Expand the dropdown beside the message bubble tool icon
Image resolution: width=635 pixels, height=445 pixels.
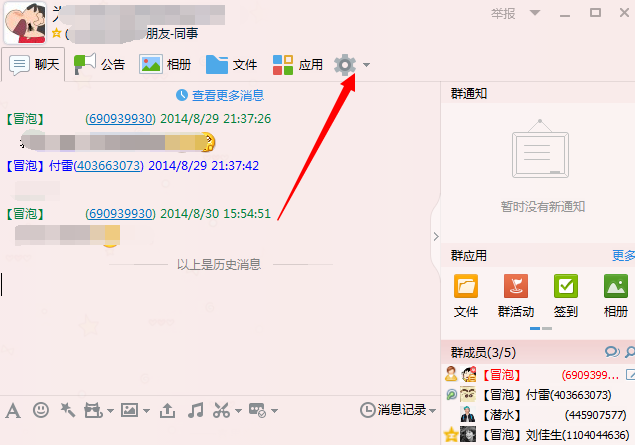(275, 411)
